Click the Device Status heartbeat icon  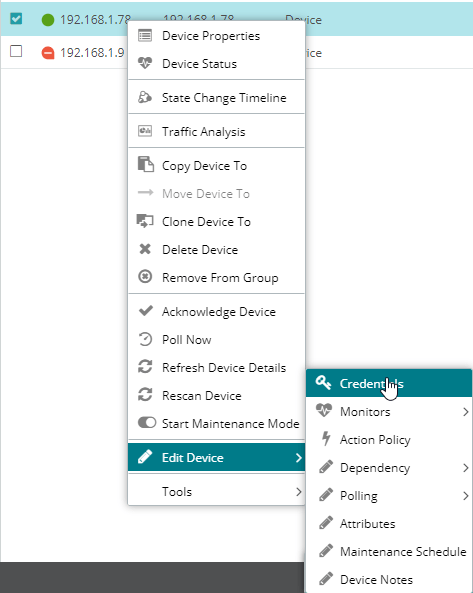145,63
